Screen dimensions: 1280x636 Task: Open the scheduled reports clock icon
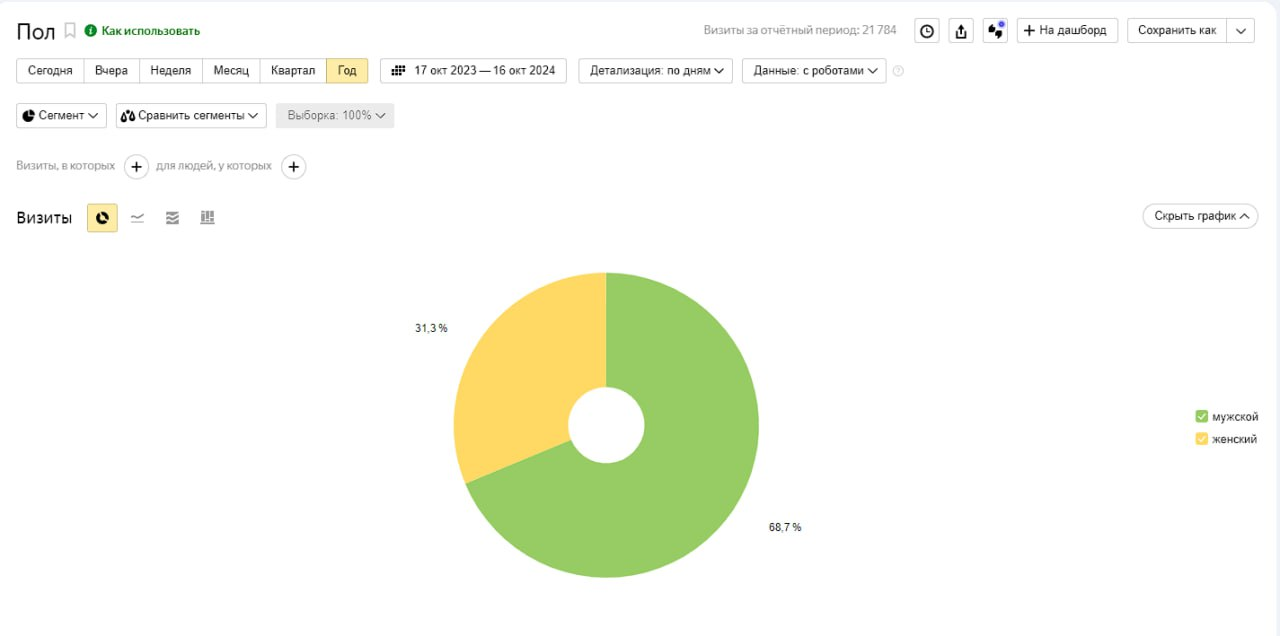927,31
